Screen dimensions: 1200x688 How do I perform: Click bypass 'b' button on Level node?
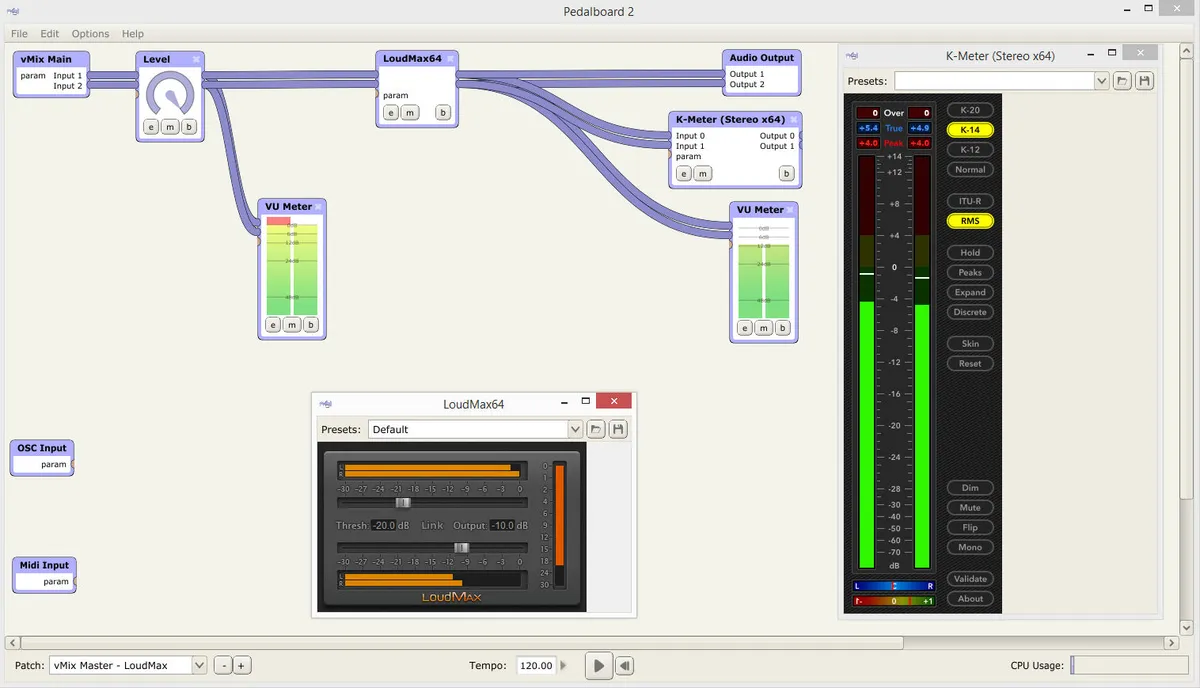(x=189, y=126)
